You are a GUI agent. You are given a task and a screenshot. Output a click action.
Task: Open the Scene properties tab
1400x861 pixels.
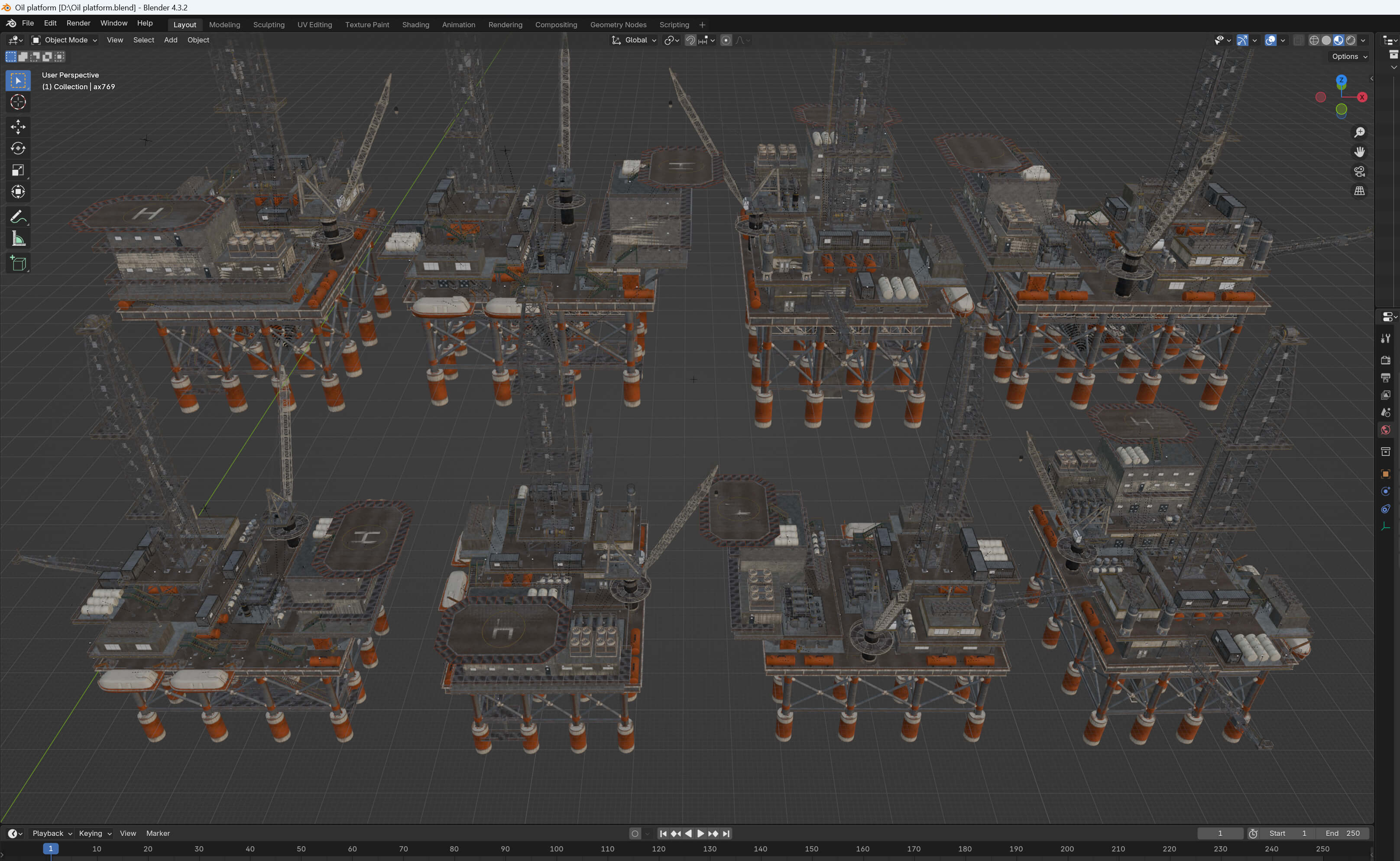1385,412
